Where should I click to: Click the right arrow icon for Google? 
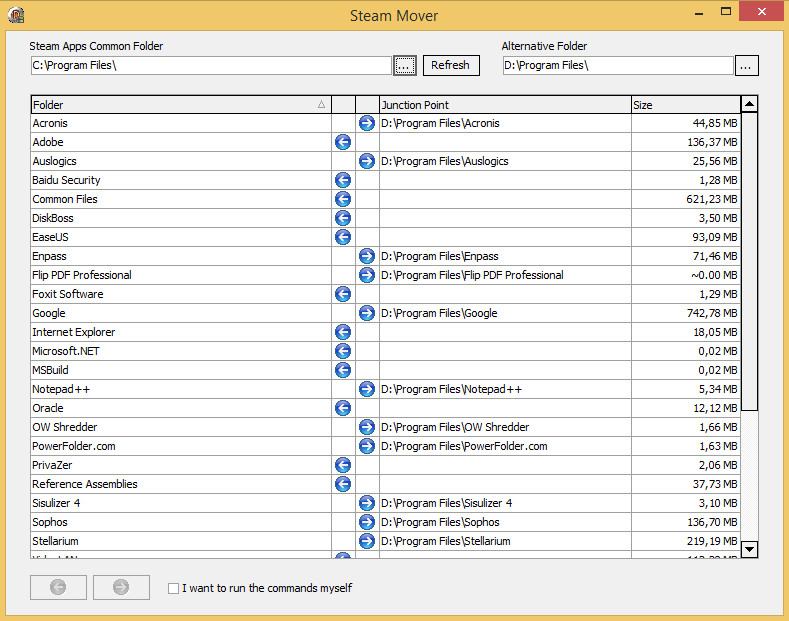point(367,313)
